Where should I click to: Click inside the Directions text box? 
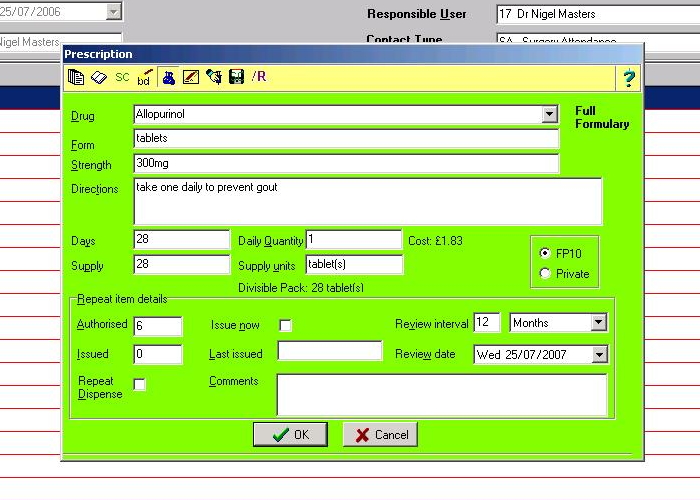tap(368, 202)
